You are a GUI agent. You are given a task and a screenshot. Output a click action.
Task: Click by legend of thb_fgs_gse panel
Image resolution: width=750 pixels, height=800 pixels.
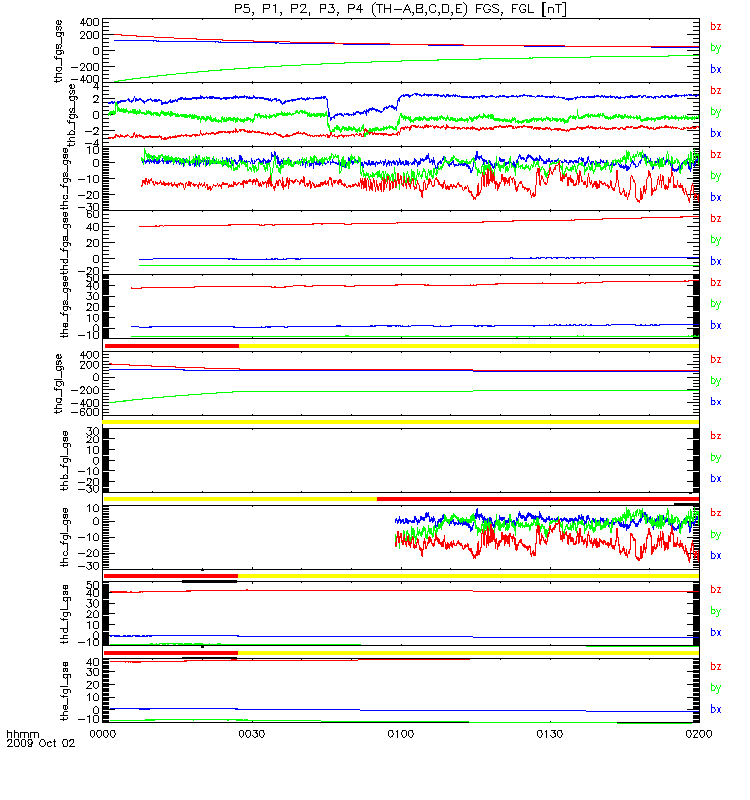[x=716, y=112]
